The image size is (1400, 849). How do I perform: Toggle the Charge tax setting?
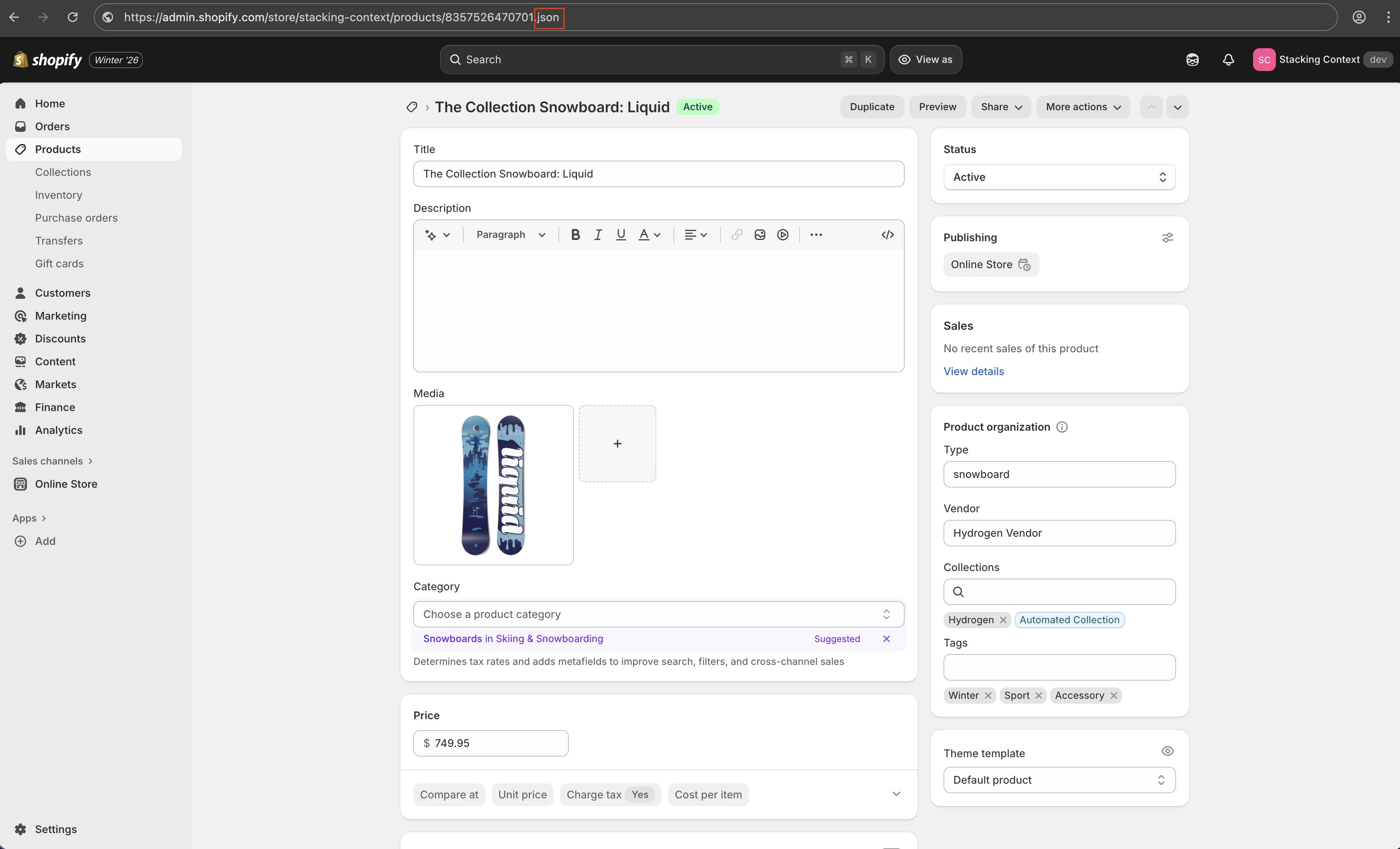pyautogui.click(x=610, y=794)
